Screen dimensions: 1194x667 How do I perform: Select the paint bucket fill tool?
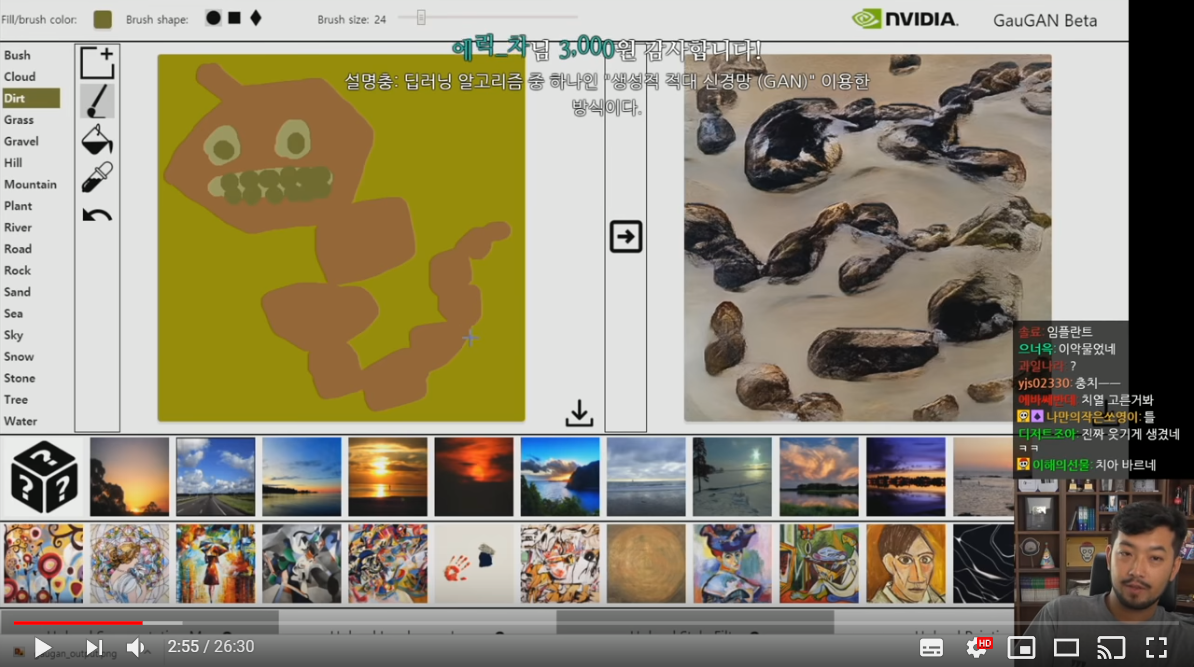pos(97,139)
